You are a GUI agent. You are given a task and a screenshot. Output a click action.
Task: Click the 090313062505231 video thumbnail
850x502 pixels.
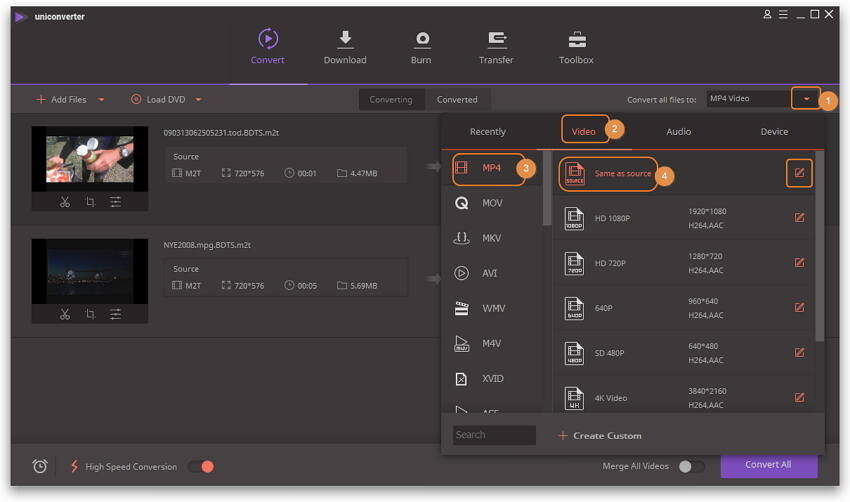coord(89,159)
